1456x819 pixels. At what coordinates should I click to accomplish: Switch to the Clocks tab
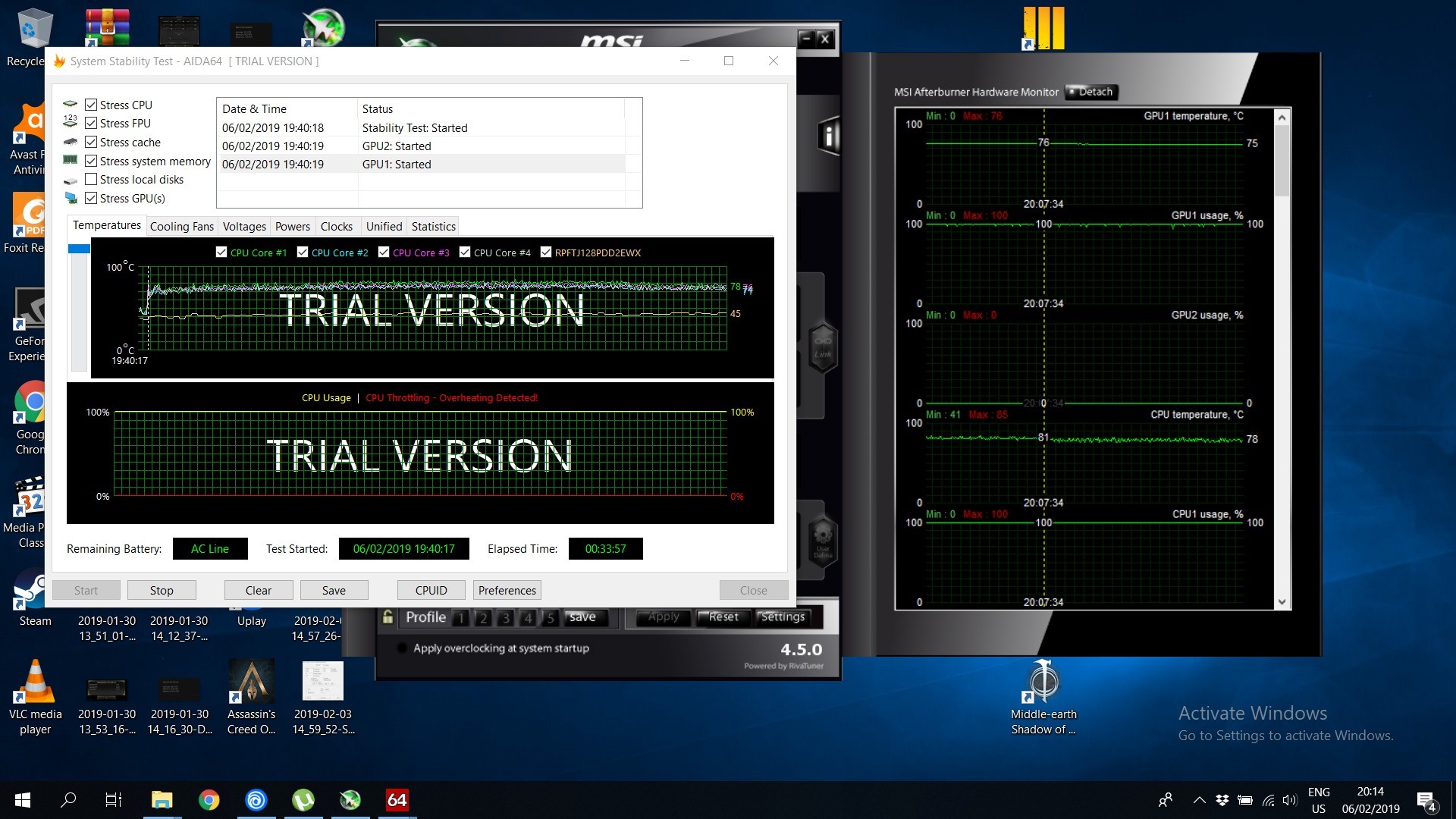[337, 226]
